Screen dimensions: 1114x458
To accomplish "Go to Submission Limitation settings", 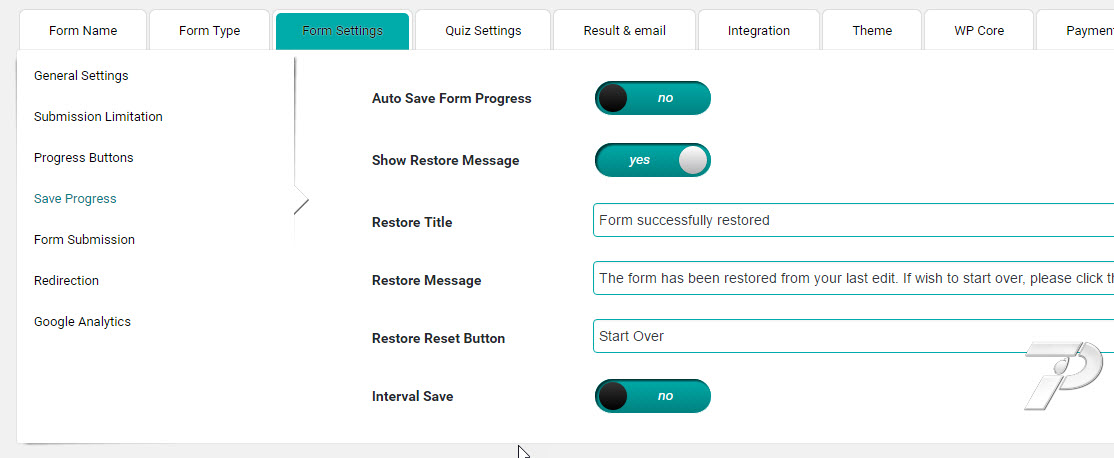I will (x=98, y=117).
